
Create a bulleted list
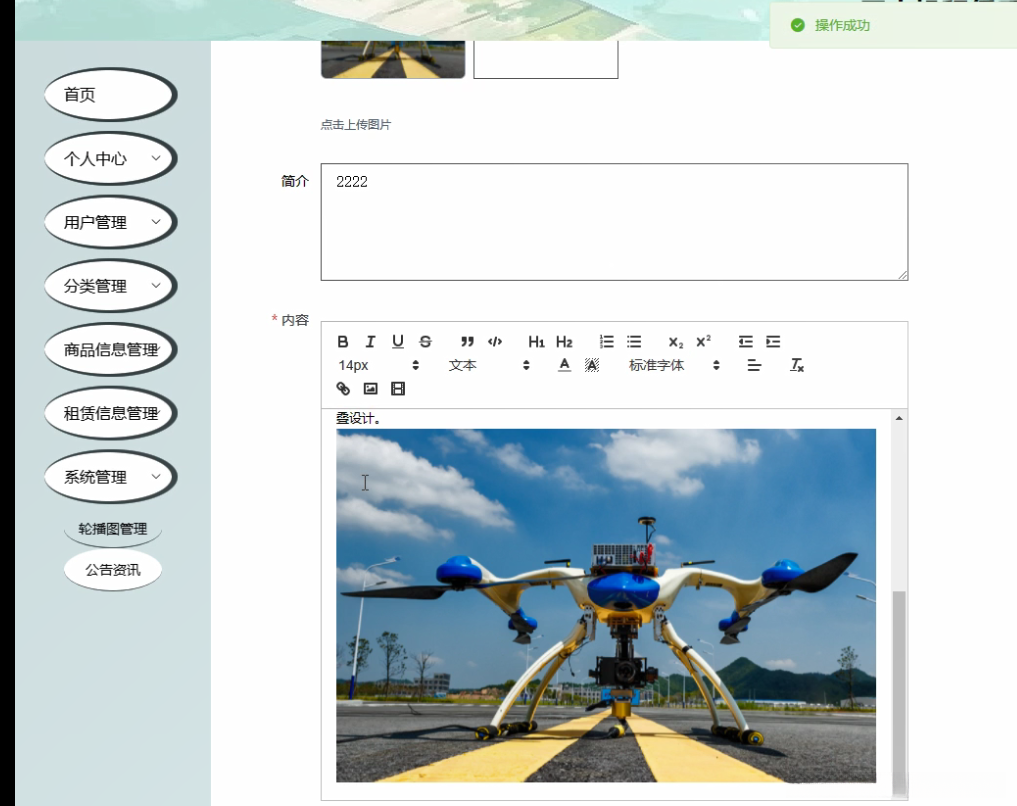click(634, 342)
